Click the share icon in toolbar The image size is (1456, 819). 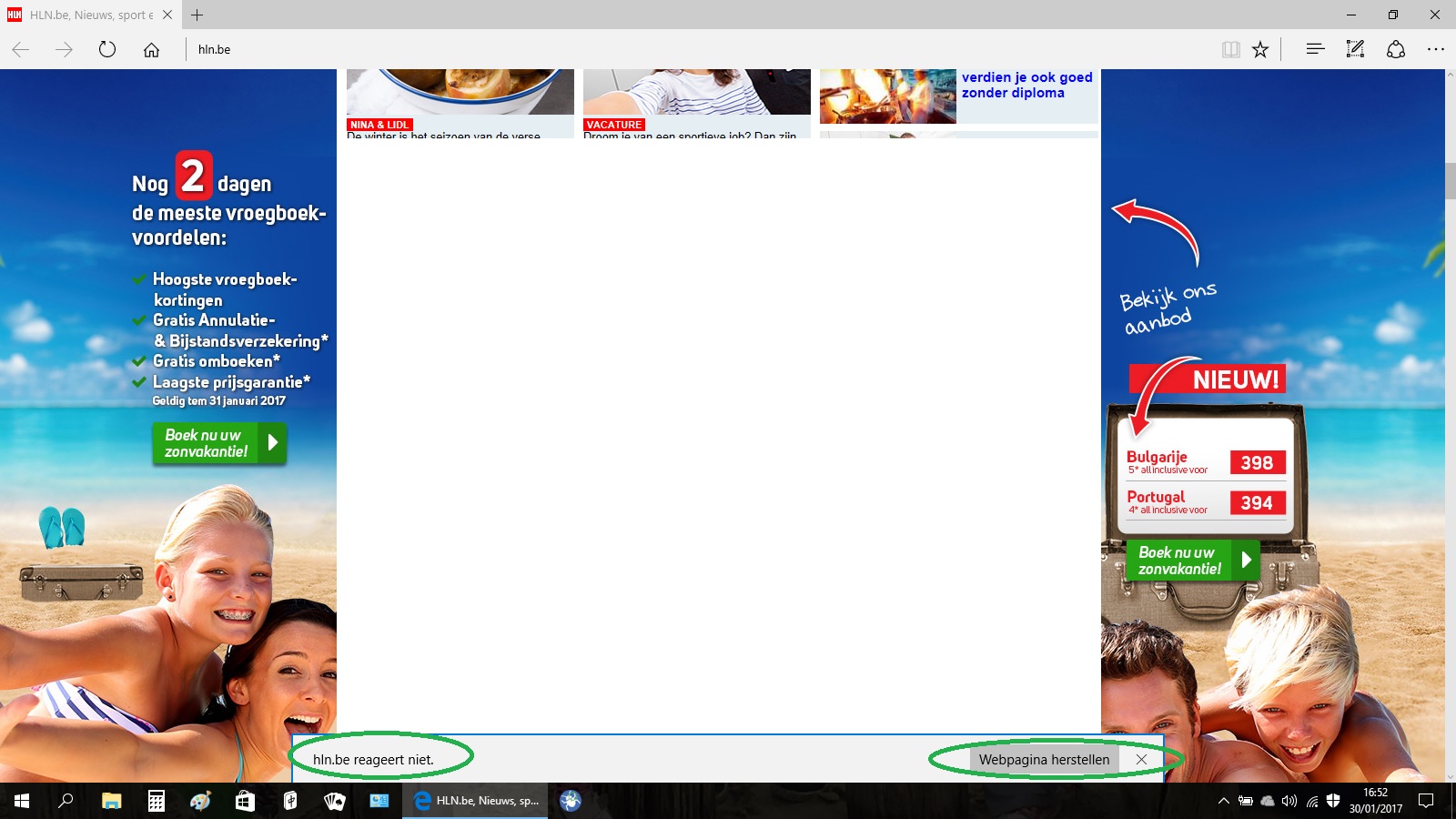1396,49
